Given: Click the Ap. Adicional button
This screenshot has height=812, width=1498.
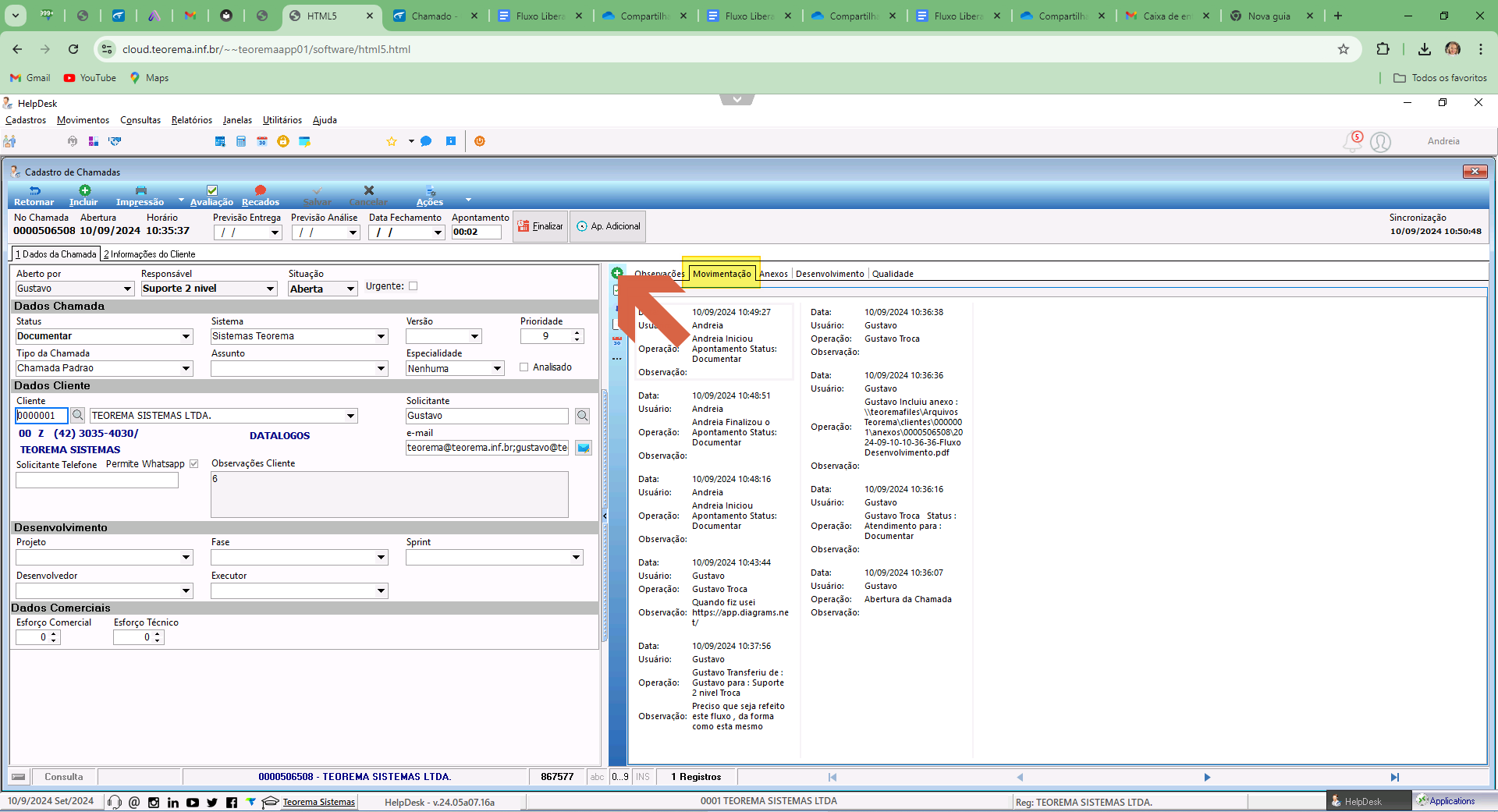Looking at the screenshot, I should [x=608, y=226].
